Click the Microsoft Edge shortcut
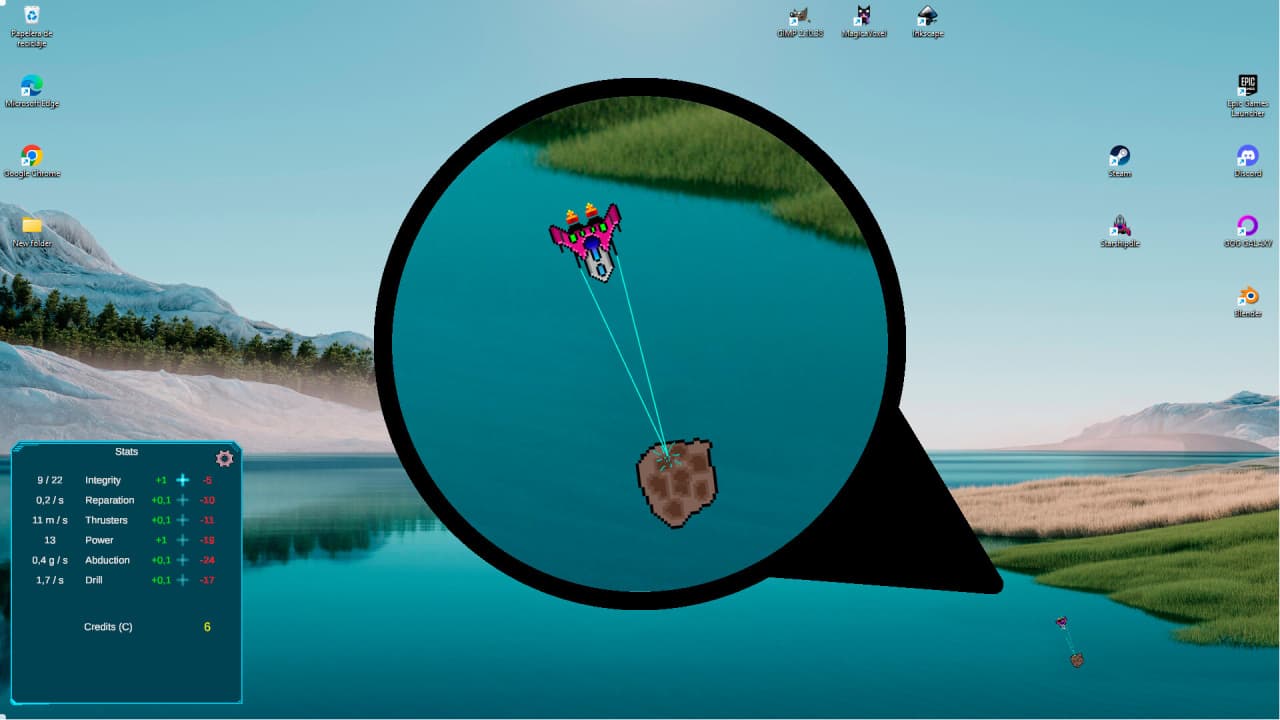Image resolution: width=1280 pixels, height=720 pixels. click(x=32, y=86)
